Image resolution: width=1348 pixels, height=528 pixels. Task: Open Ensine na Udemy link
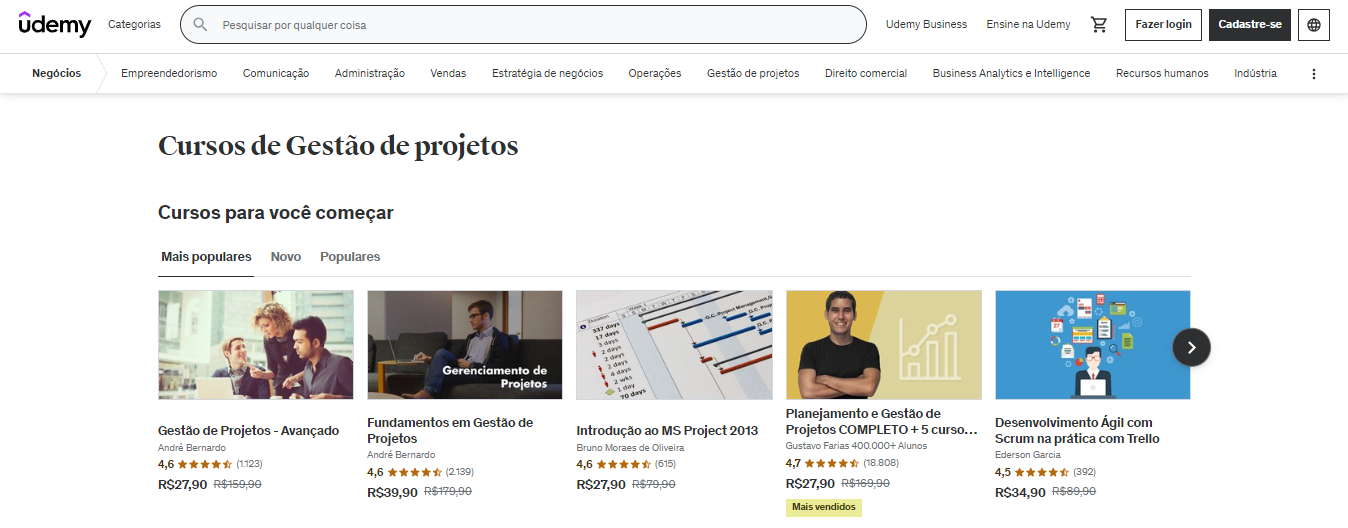coord(1028,24)
